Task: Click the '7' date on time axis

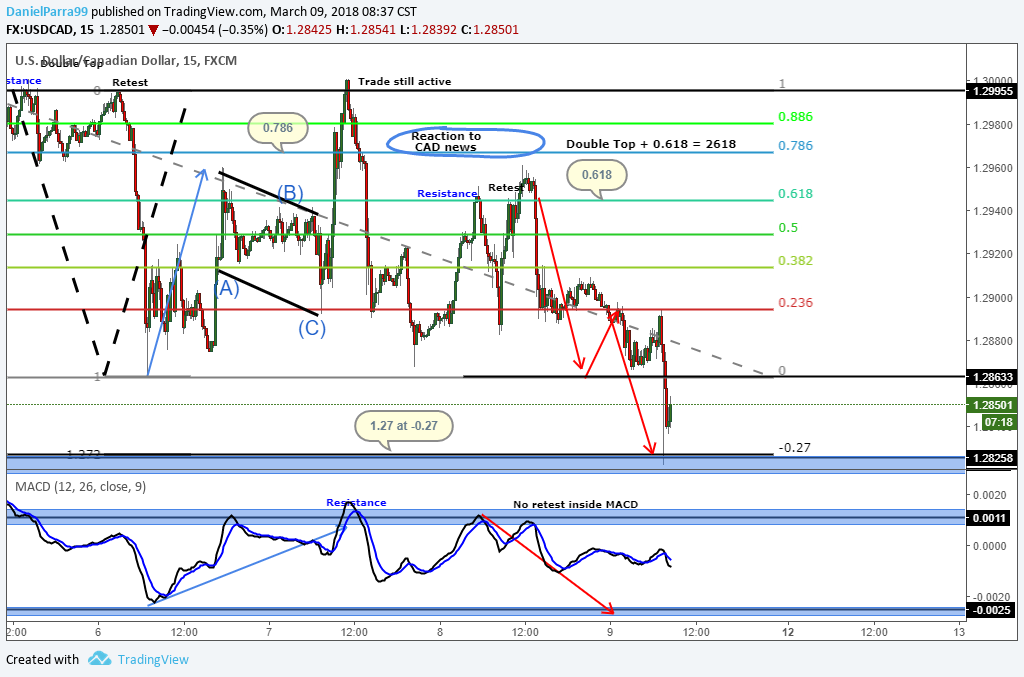Action: point(269,632)
